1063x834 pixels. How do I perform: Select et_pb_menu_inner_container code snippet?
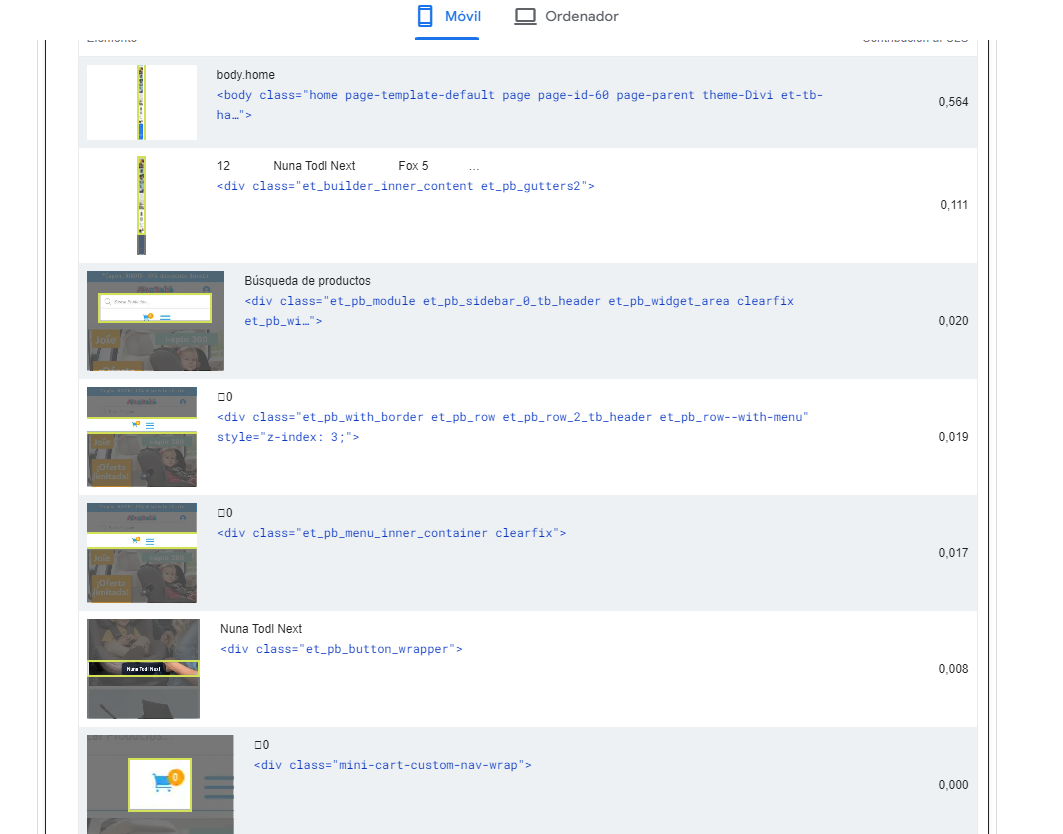[391, 533]
